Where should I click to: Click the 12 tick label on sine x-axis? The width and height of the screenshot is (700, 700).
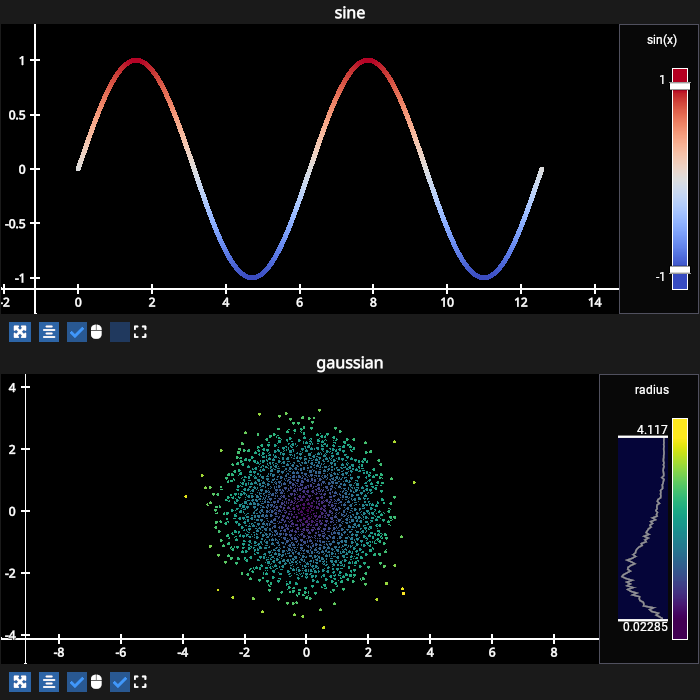[521, 303]
